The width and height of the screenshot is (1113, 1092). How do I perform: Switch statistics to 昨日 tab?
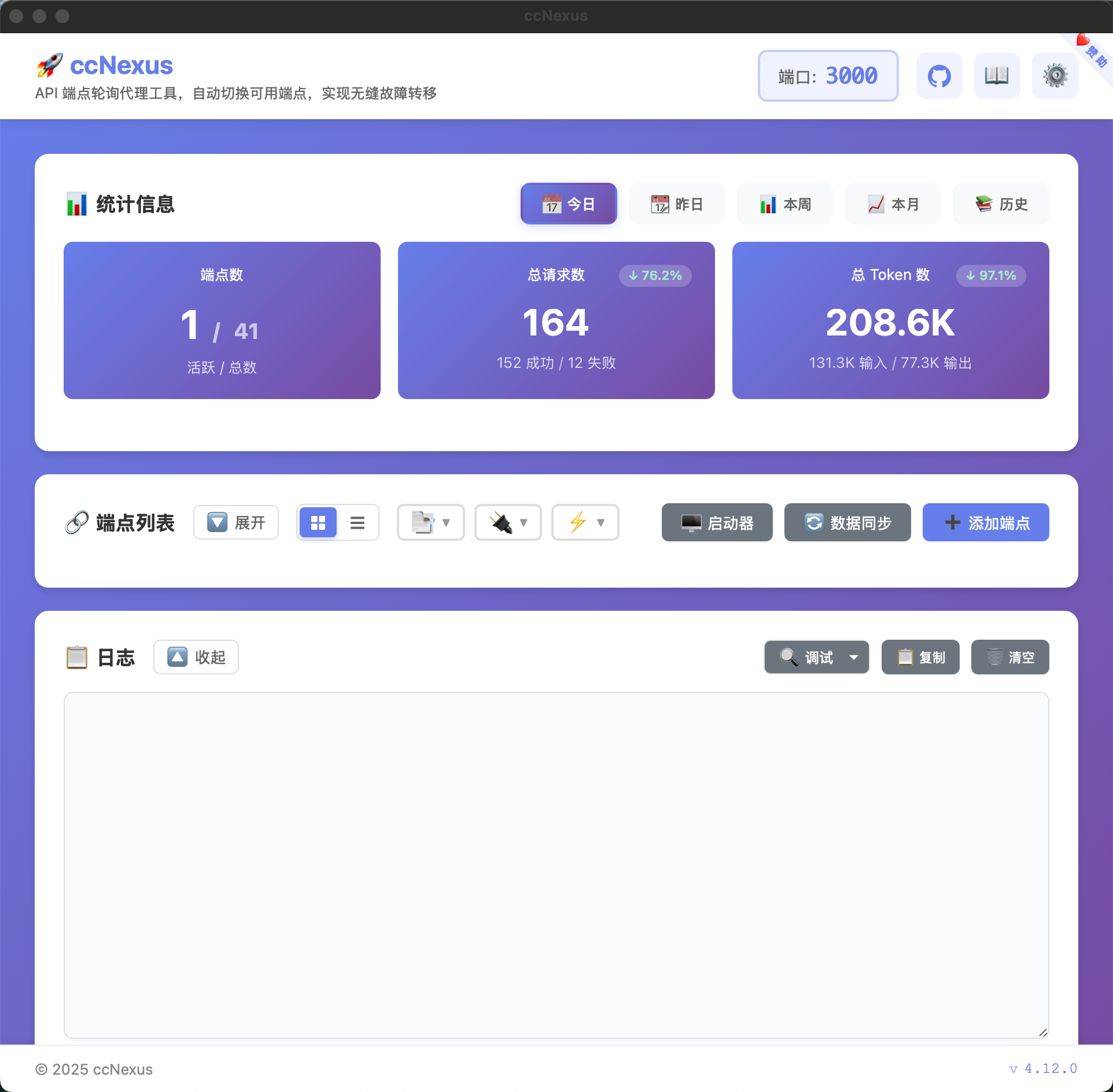(x=676, y=204)
